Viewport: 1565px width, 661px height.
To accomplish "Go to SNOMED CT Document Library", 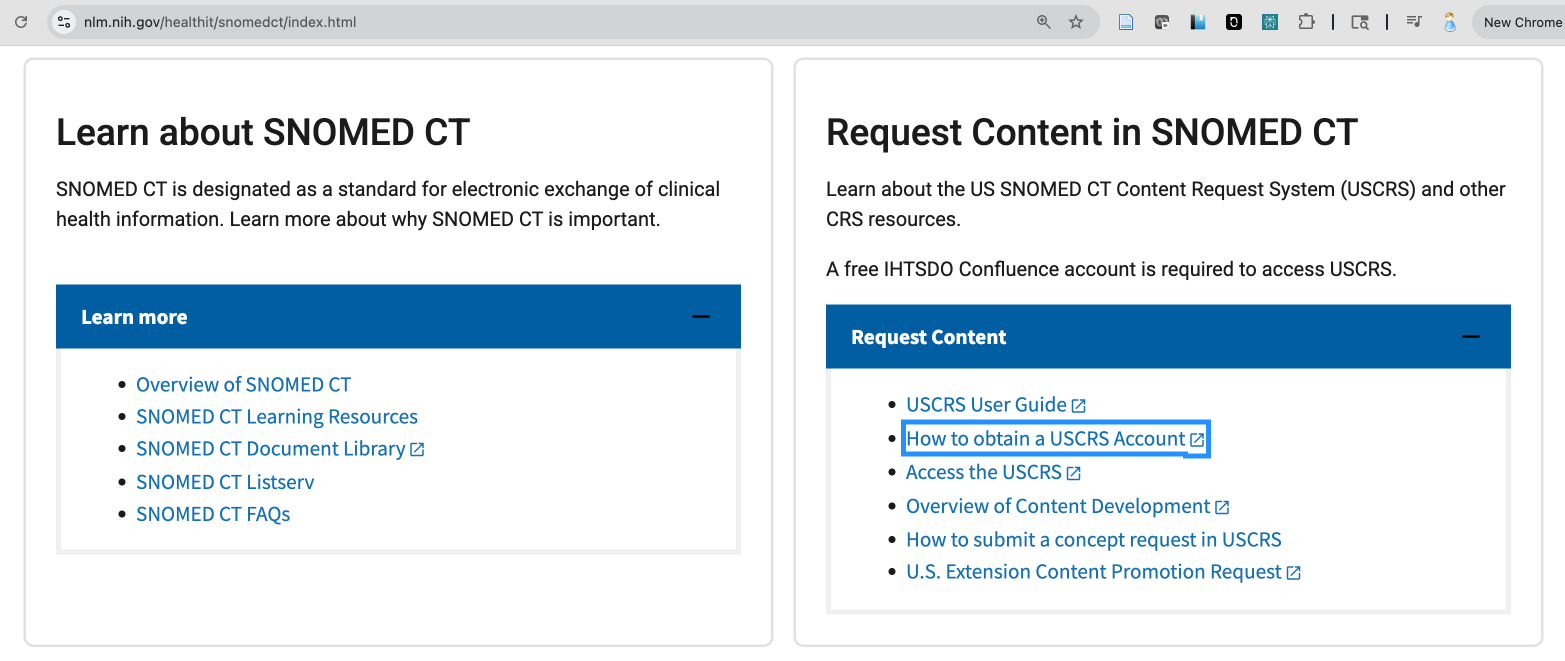I will pos(271,449).
